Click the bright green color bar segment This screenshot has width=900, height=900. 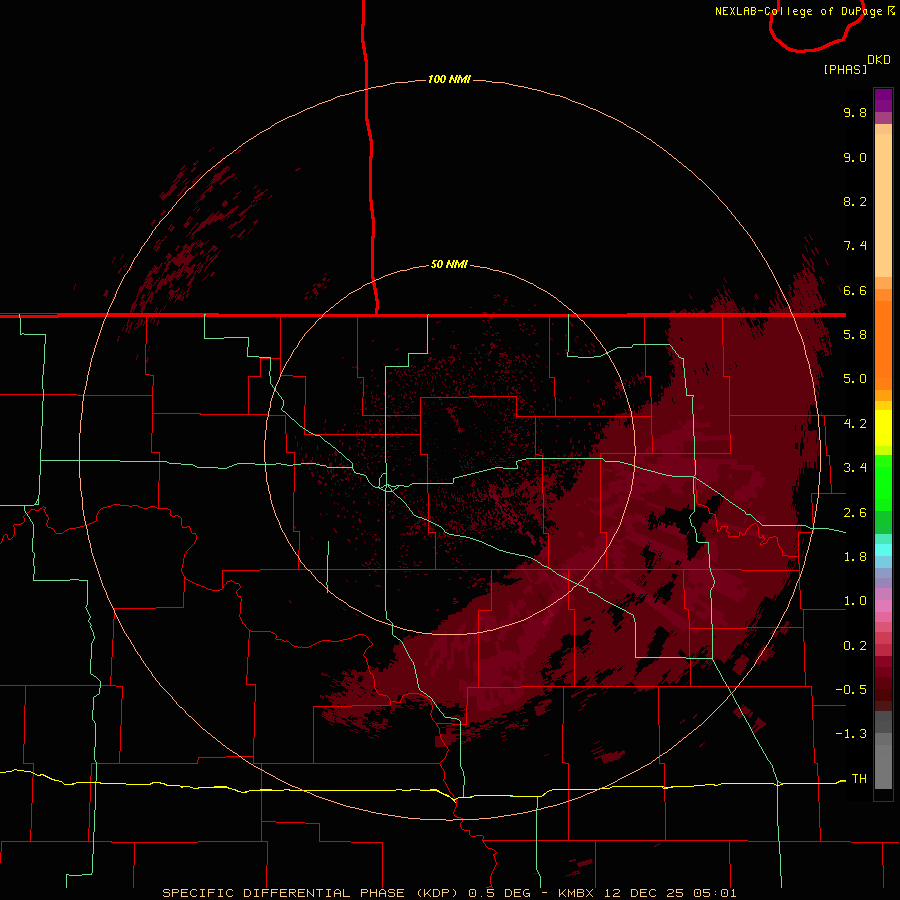[883, 482]
